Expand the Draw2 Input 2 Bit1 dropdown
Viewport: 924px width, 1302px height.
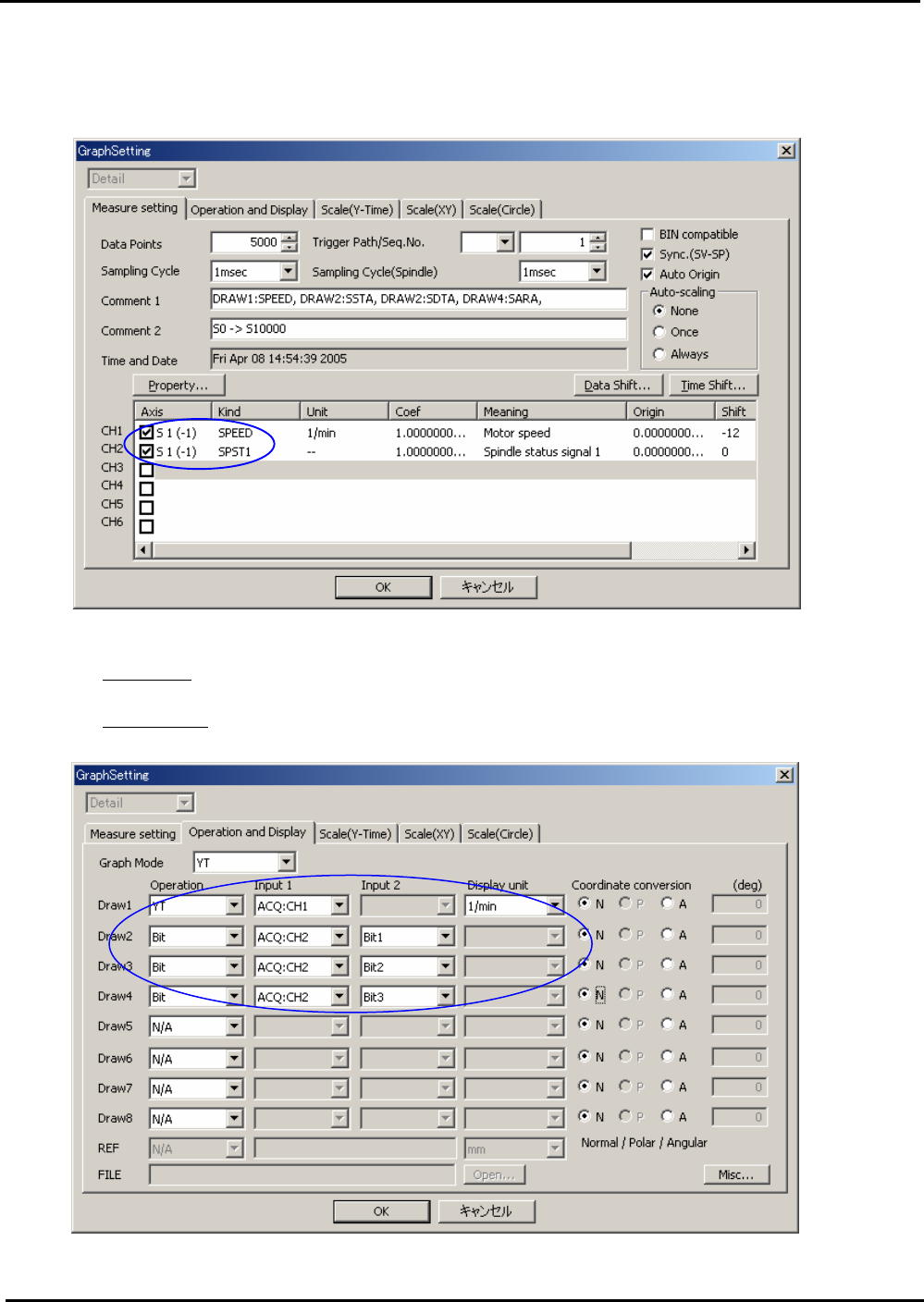(446, 937)
